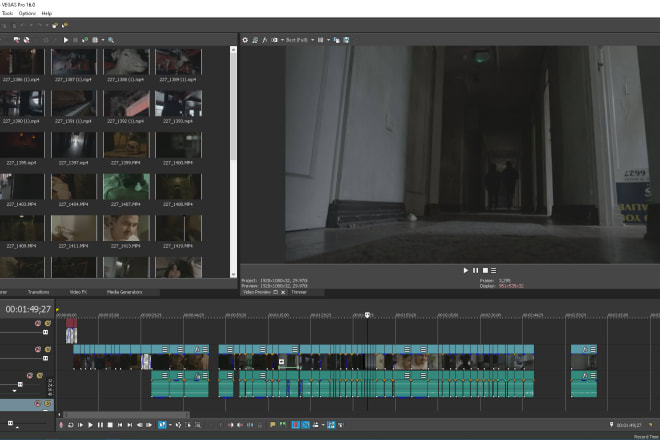Image resolution: width=660 pixels, height=440 pixels.
Task: Copy preview snapshot to clipboard
Action: coord(336,40)
